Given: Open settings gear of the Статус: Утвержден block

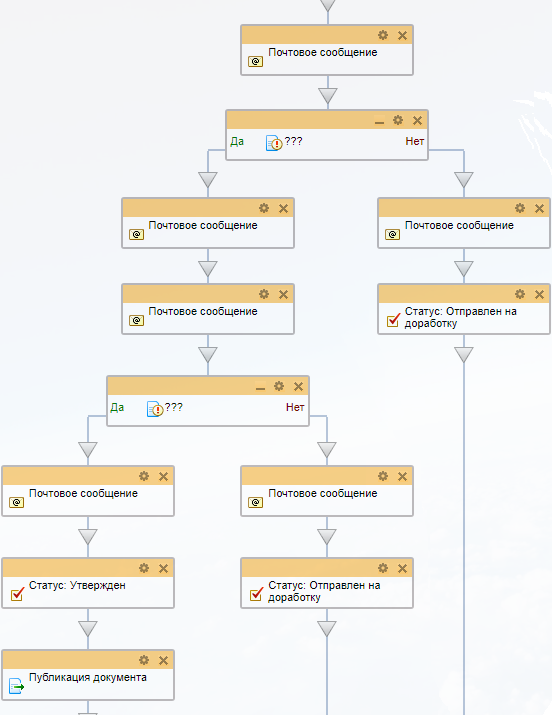Looking at the screenshot, I should pyautogui.click(x=144, y=568).
